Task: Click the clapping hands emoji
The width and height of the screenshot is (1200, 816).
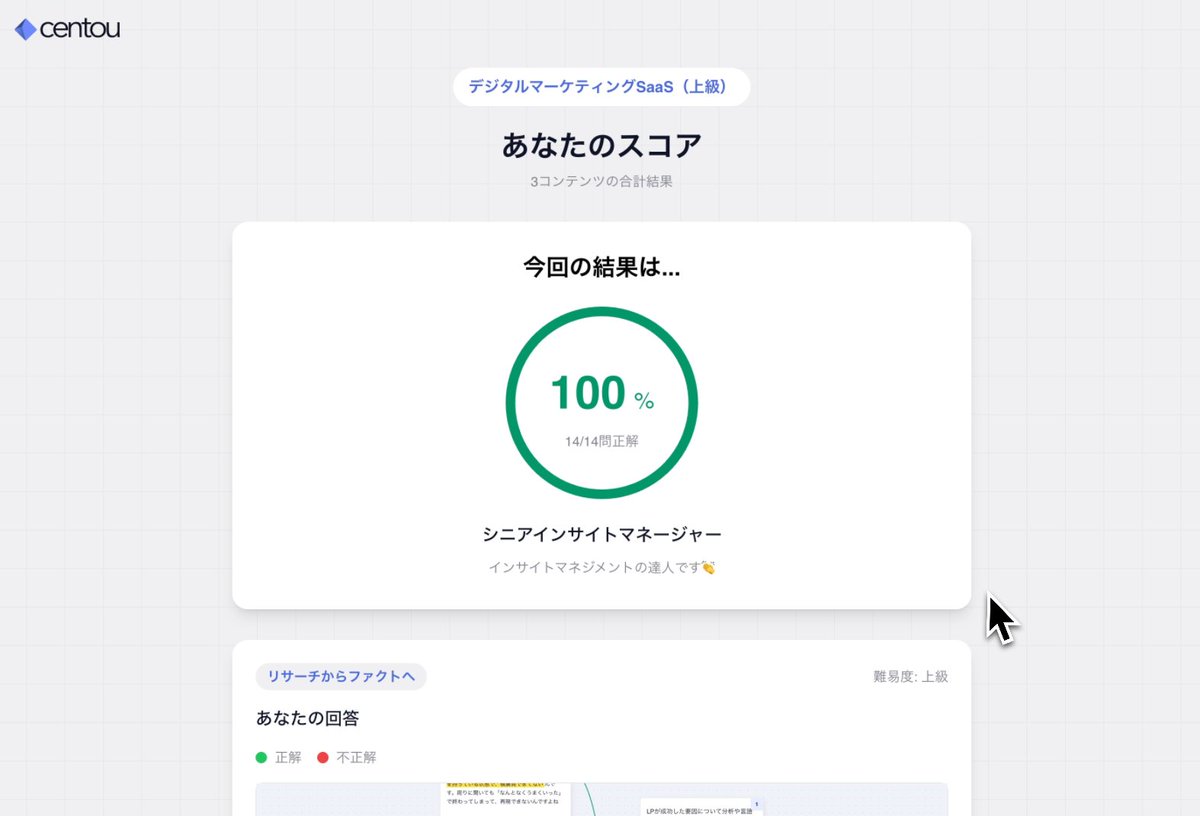Action: tap(708, 567)
